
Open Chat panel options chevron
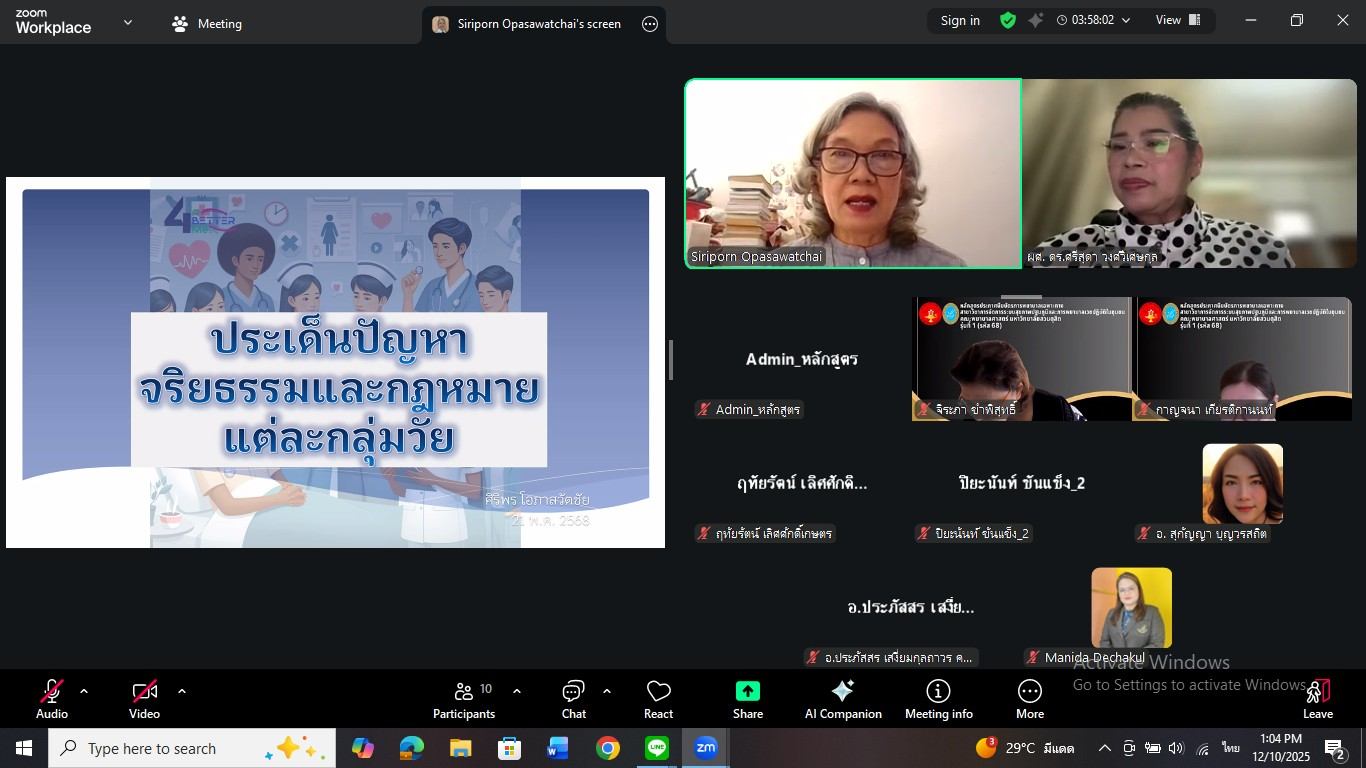tap(606, 690)
